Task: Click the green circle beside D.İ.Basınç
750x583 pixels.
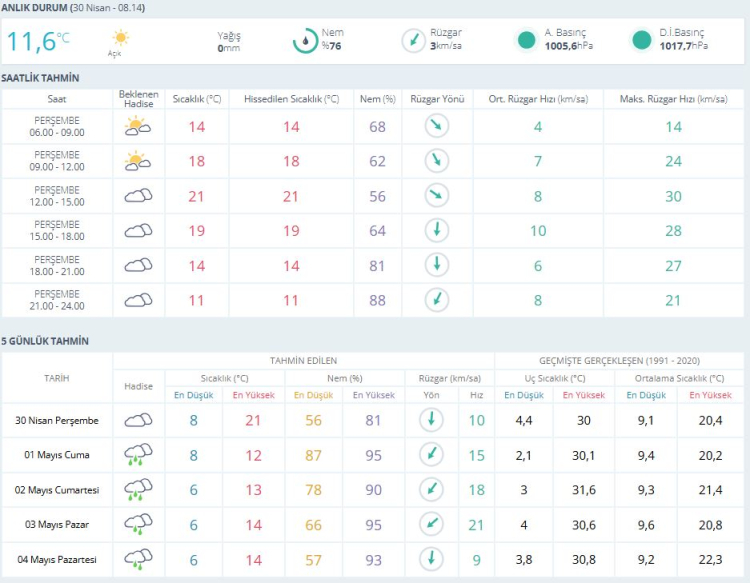Action: click(642, 41)
